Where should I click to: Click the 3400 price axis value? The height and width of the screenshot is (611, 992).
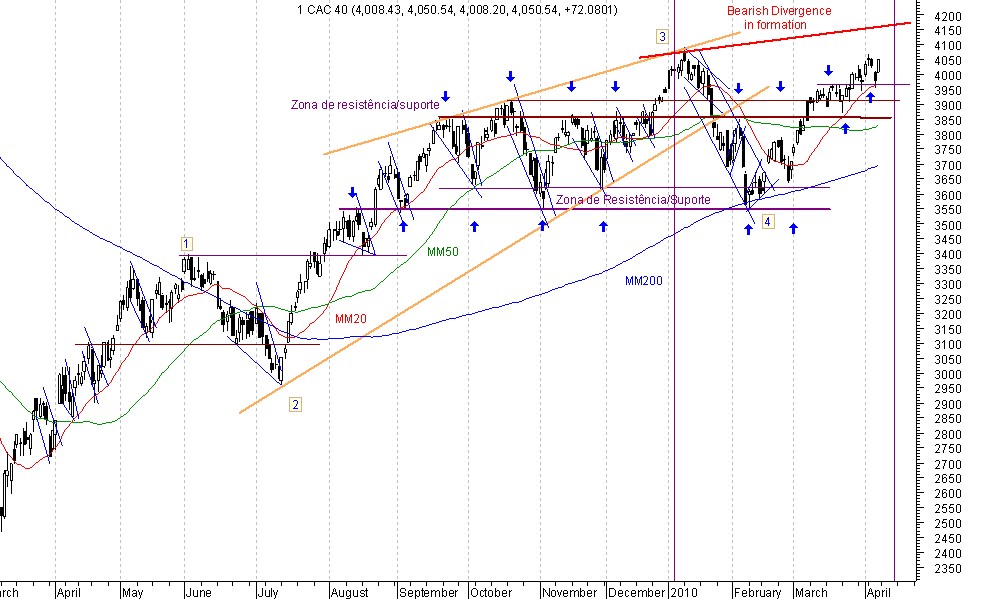tap(947, 255)
